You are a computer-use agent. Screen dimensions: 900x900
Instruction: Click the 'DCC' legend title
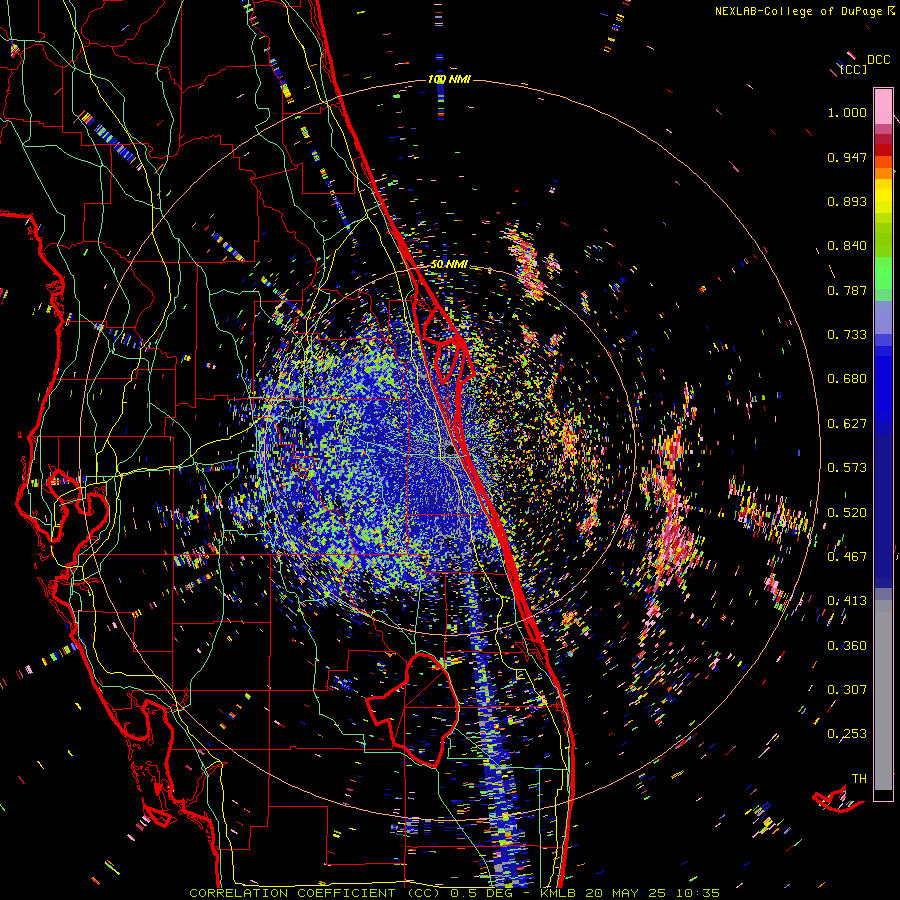pos(878,60)
